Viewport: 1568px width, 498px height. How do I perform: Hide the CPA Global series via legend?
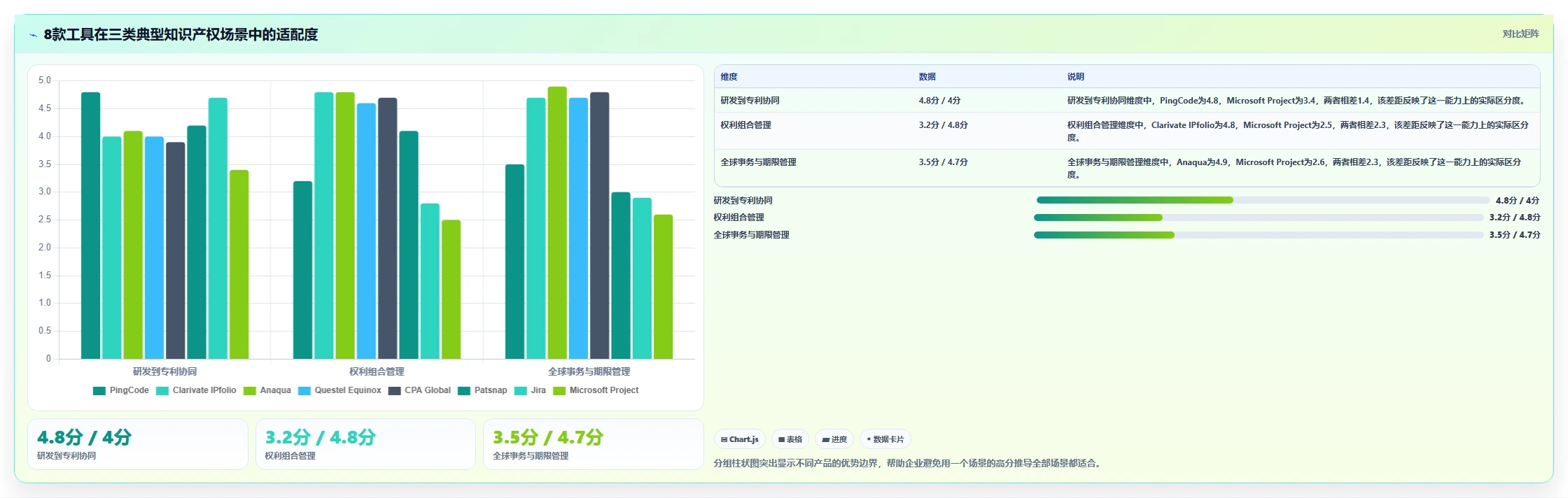click(419, 390)
